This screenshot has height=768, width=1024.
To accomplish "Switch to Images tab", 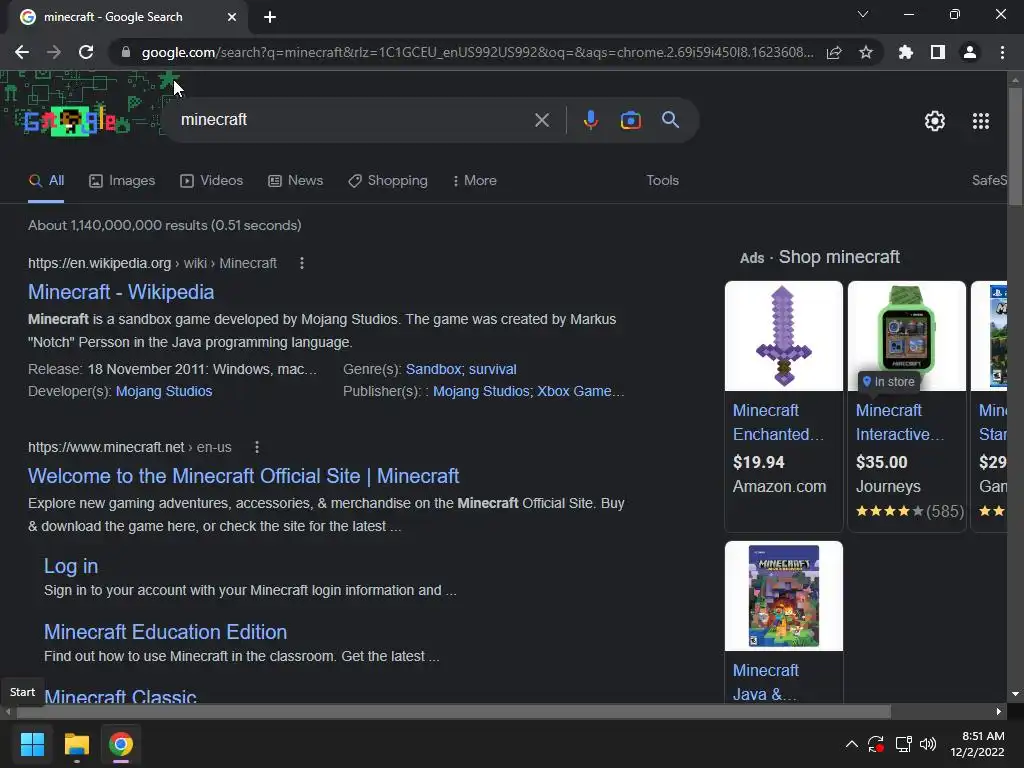I will (121, 180).
